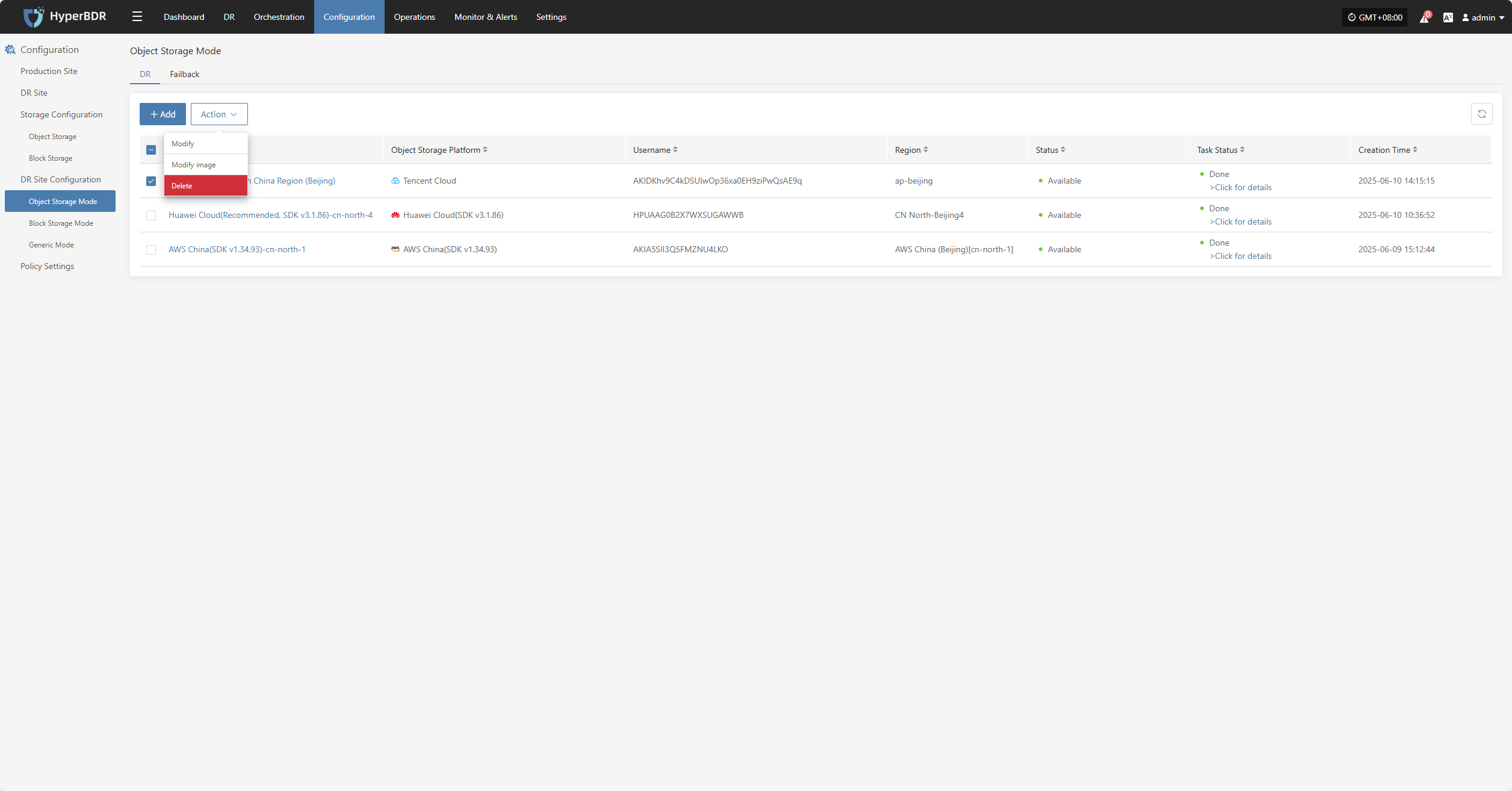Check the AWS China row checkbox
The image size is (1512, 791).
pos(151,249)
